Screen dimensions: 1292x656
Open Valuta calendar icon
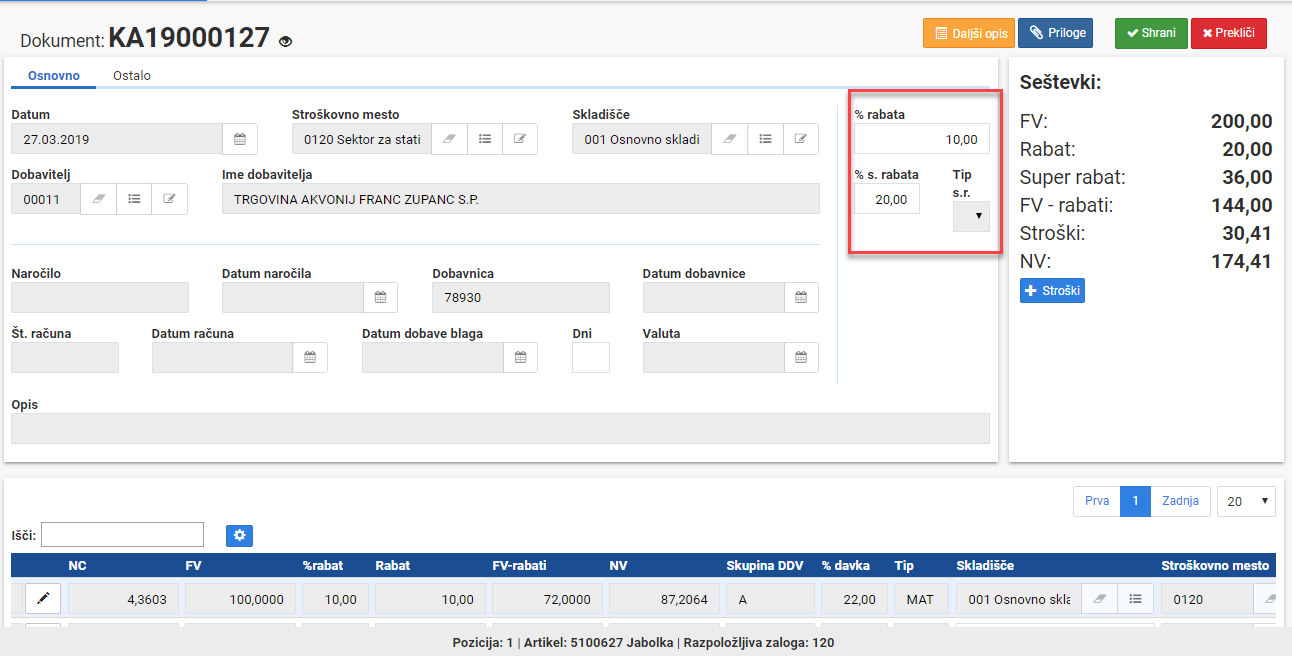(x=801, y=358)
